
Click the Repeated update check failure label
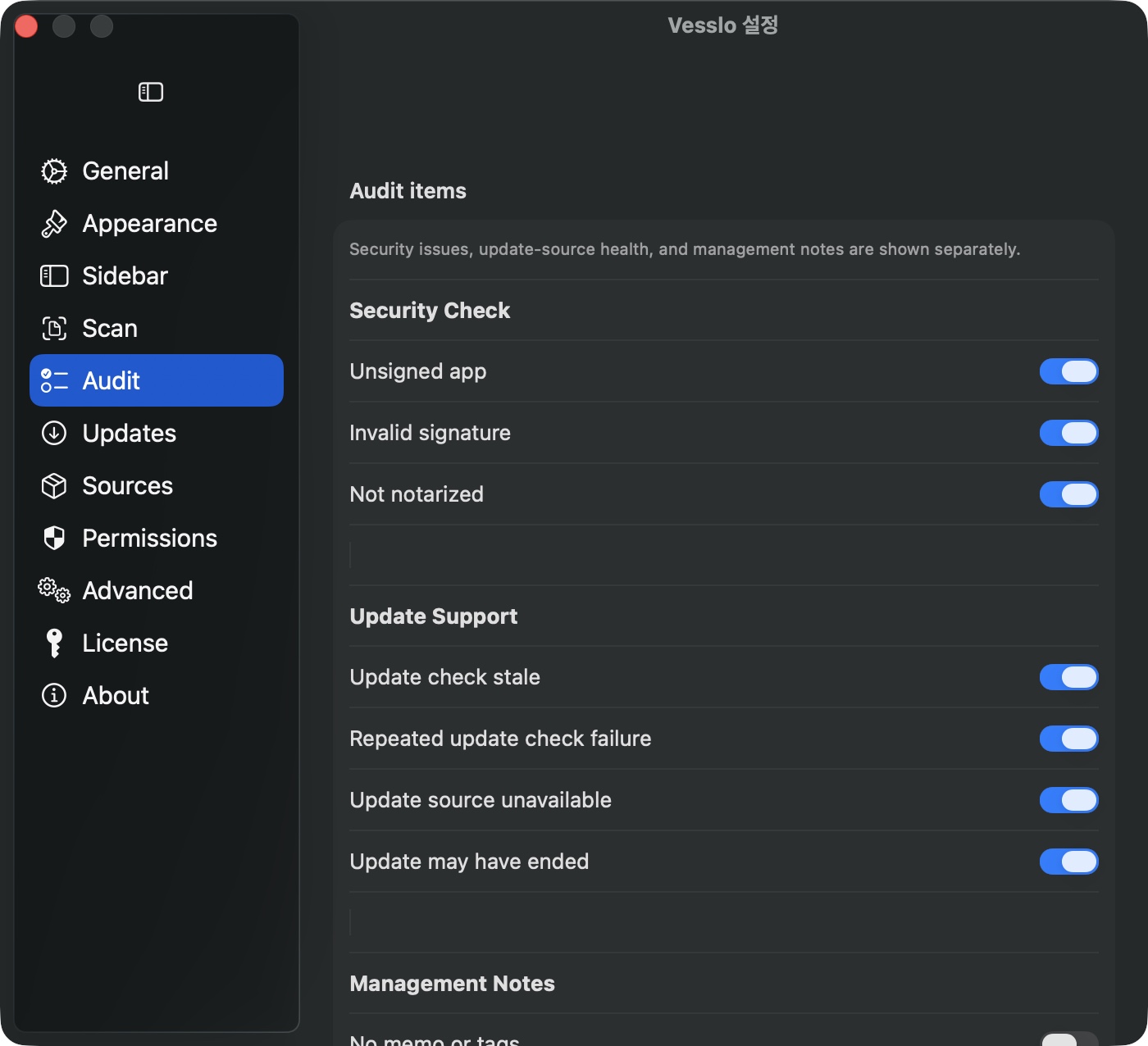500,739
